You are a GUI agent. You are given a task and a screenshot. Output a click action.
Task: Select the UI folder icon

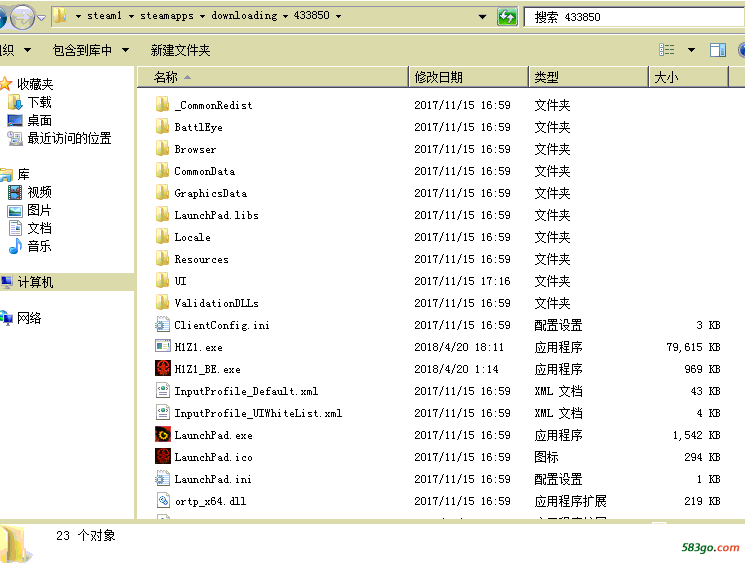pyautogui.click(x=162, y=280)
